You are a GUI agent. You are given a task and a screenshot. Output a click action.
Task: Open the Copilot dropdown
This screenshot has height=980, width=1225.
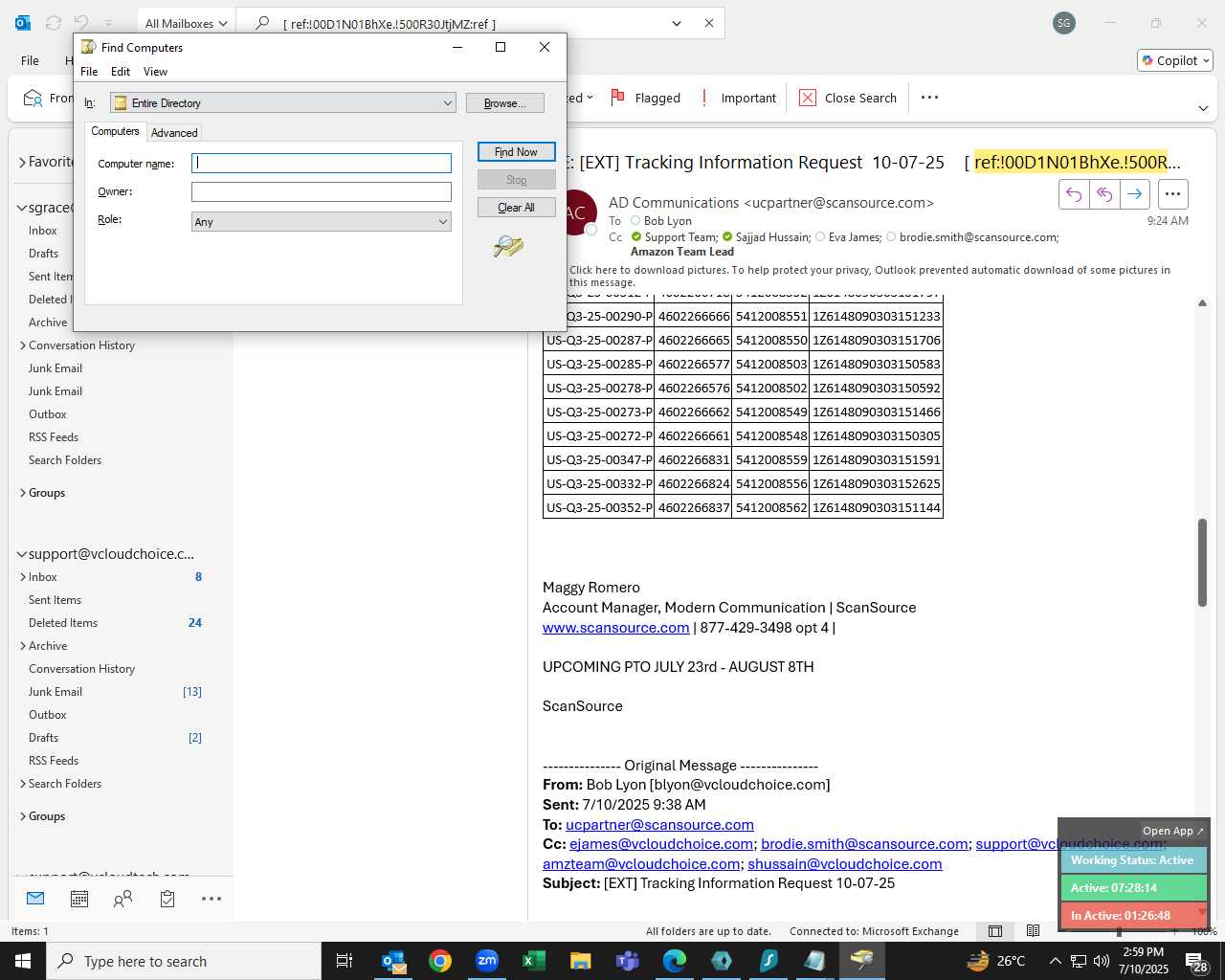coord(1175,60)
